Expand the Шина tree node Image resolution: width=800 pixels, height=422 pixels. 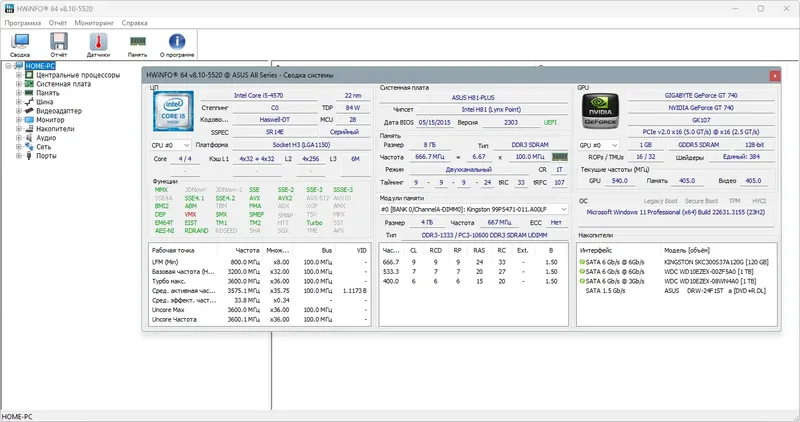pyautogui.click(x=19, y=102)
